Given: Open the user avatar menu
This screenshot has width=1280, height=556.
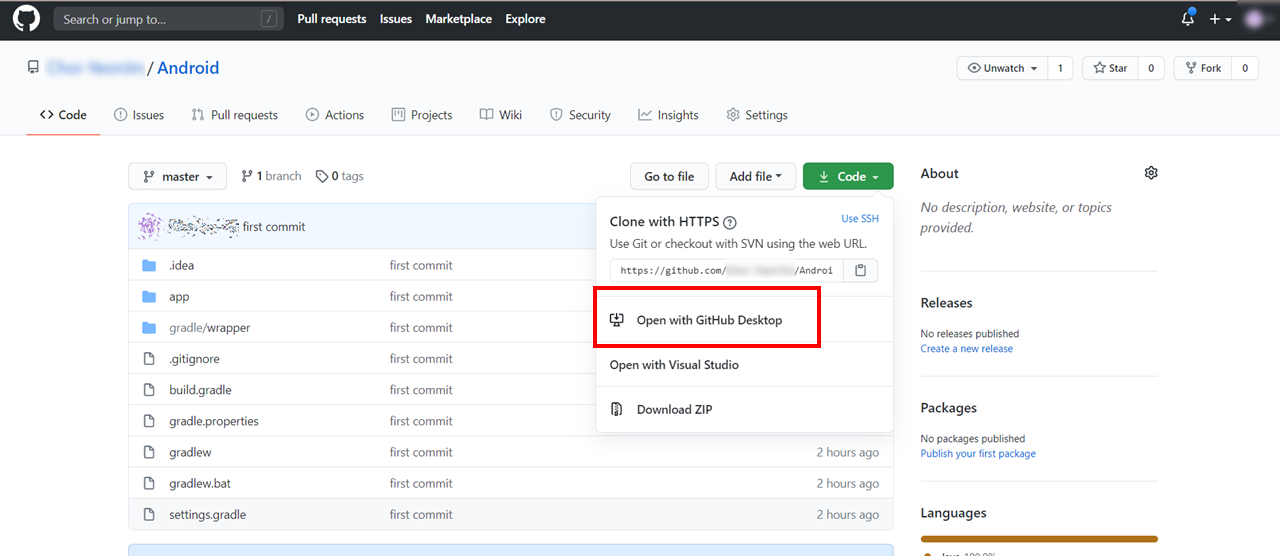Looking at the screenshot, I should 1256,19.
